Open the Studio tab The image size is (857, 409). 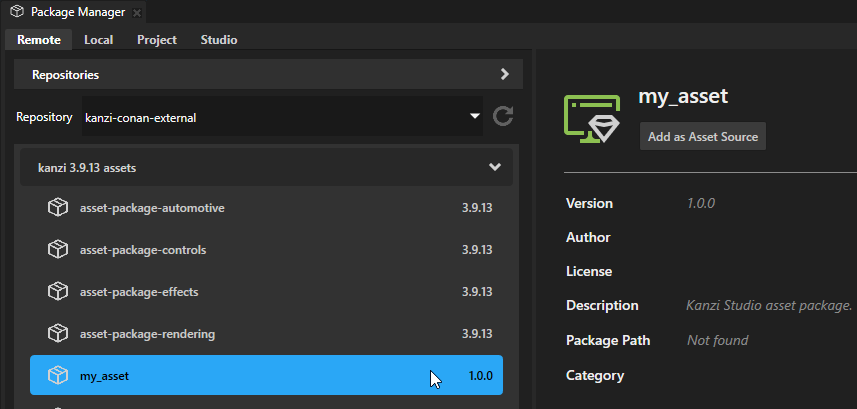(x=219, y=40)
